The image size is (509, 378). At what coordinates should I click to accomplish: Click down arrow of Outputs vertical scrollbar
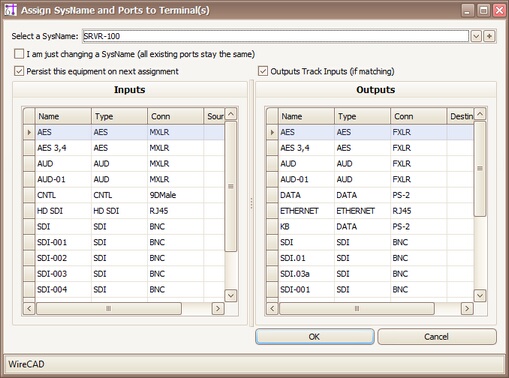pos(480,295)
